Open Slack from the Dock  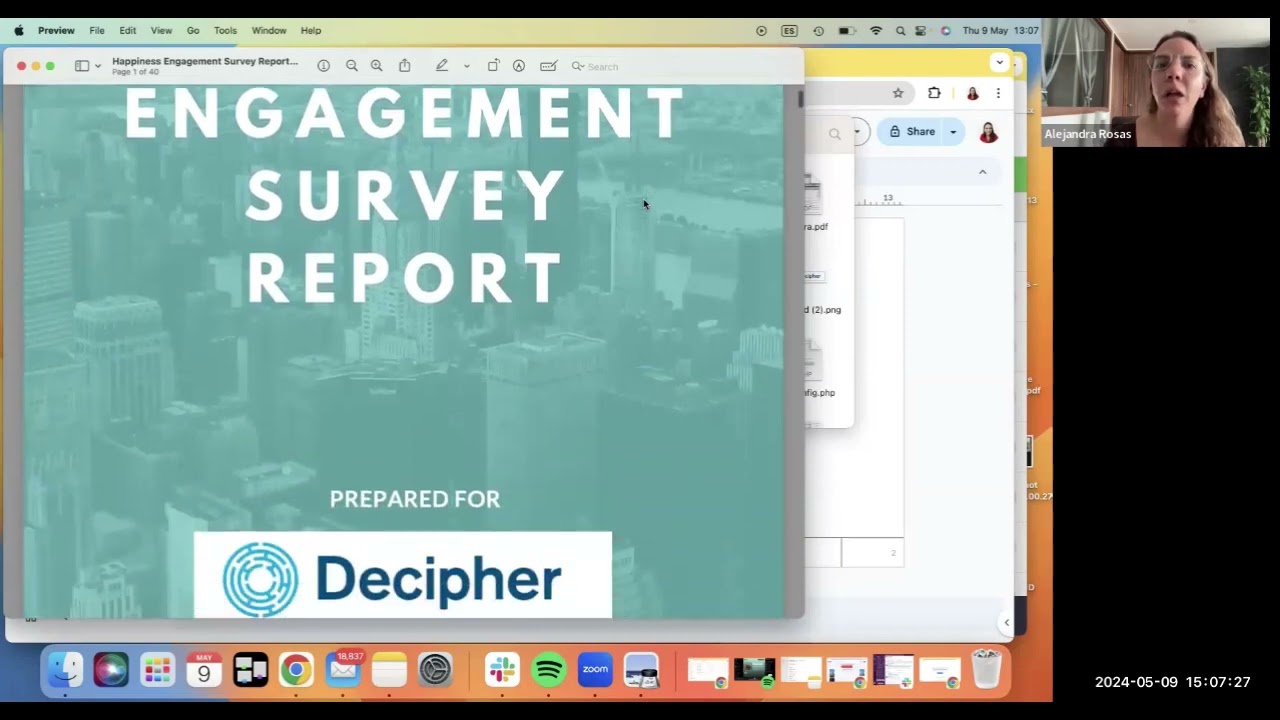tap(502, 669)
